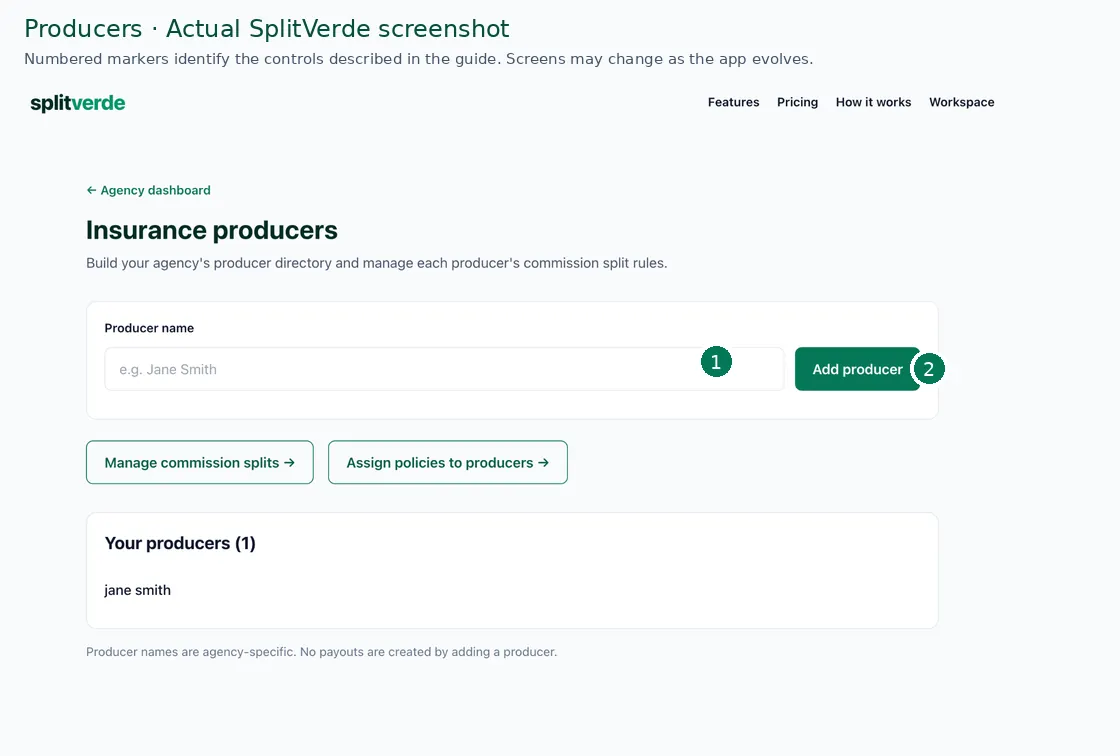Click the splitverde logo

[x=78, y=103]
